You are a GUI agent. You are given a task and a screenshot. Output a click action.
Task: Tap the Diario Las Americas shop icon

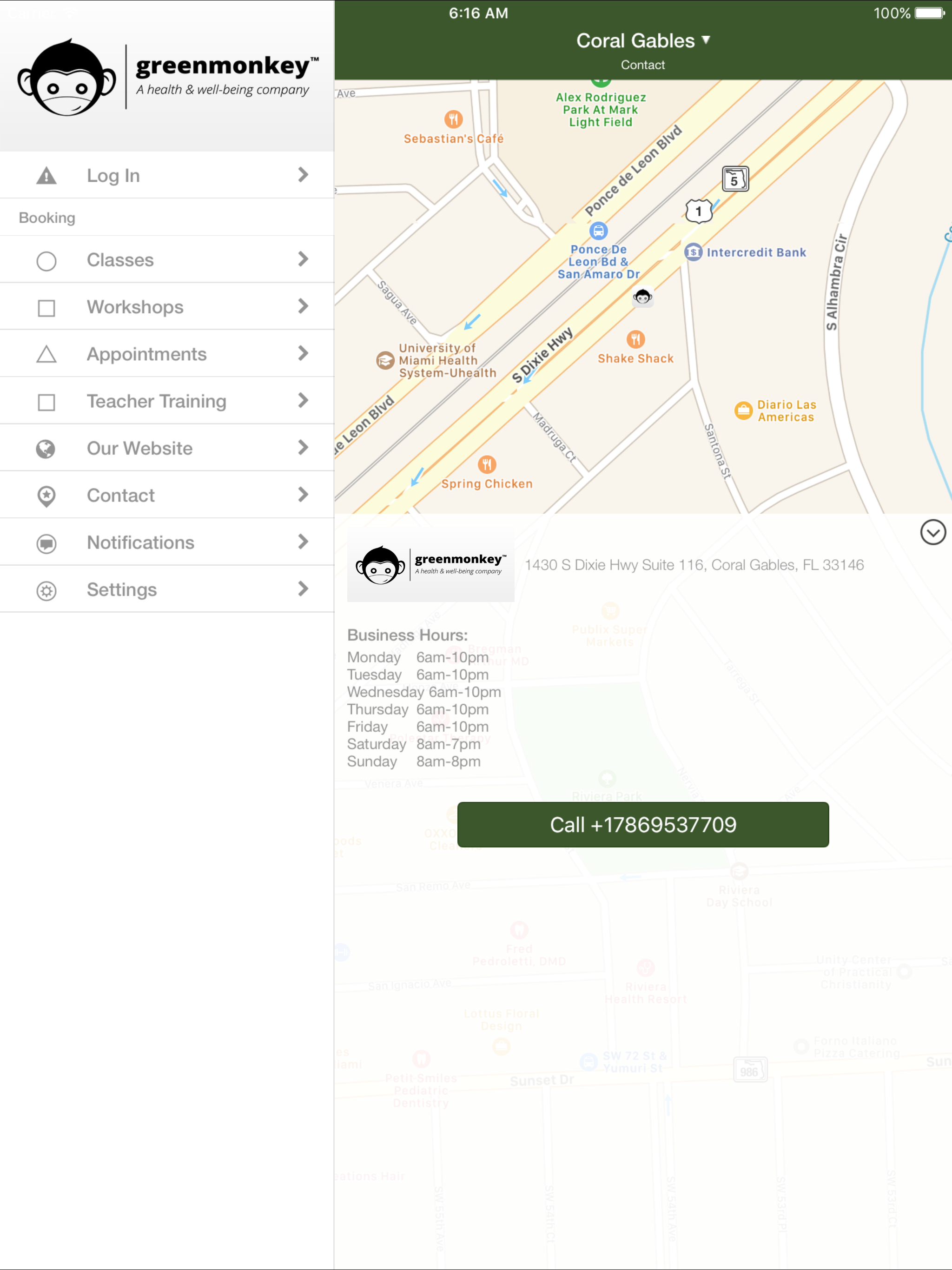744,410
